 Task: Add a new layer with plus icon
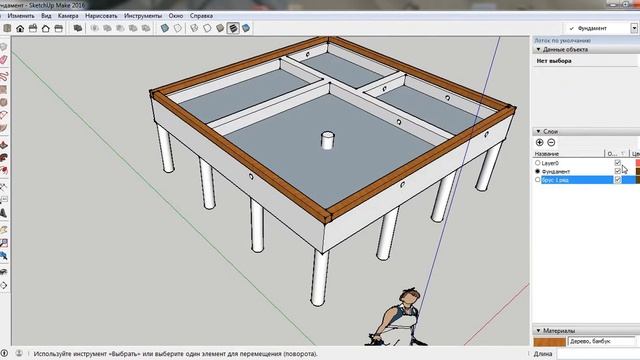539,142
